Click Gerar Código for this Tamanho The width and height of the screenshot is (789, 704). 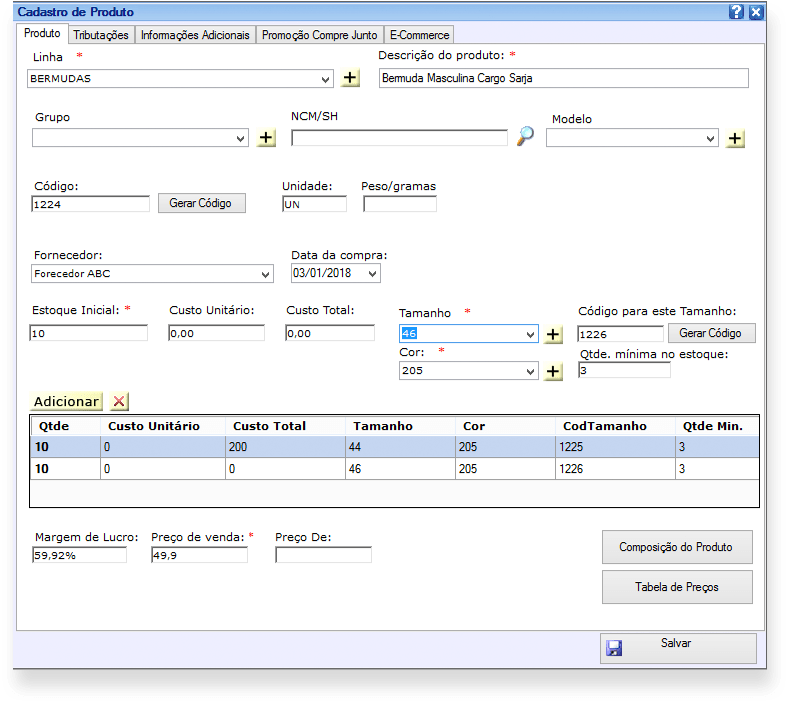pos(712,333)
